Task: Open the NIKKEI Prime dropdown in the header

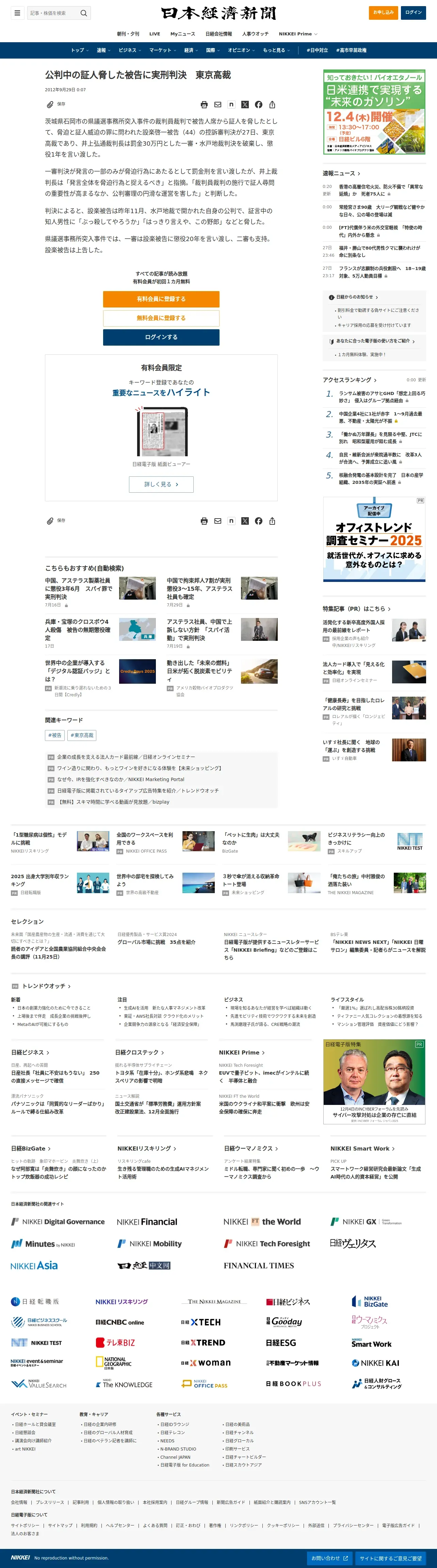Action: tap(298, 34)
